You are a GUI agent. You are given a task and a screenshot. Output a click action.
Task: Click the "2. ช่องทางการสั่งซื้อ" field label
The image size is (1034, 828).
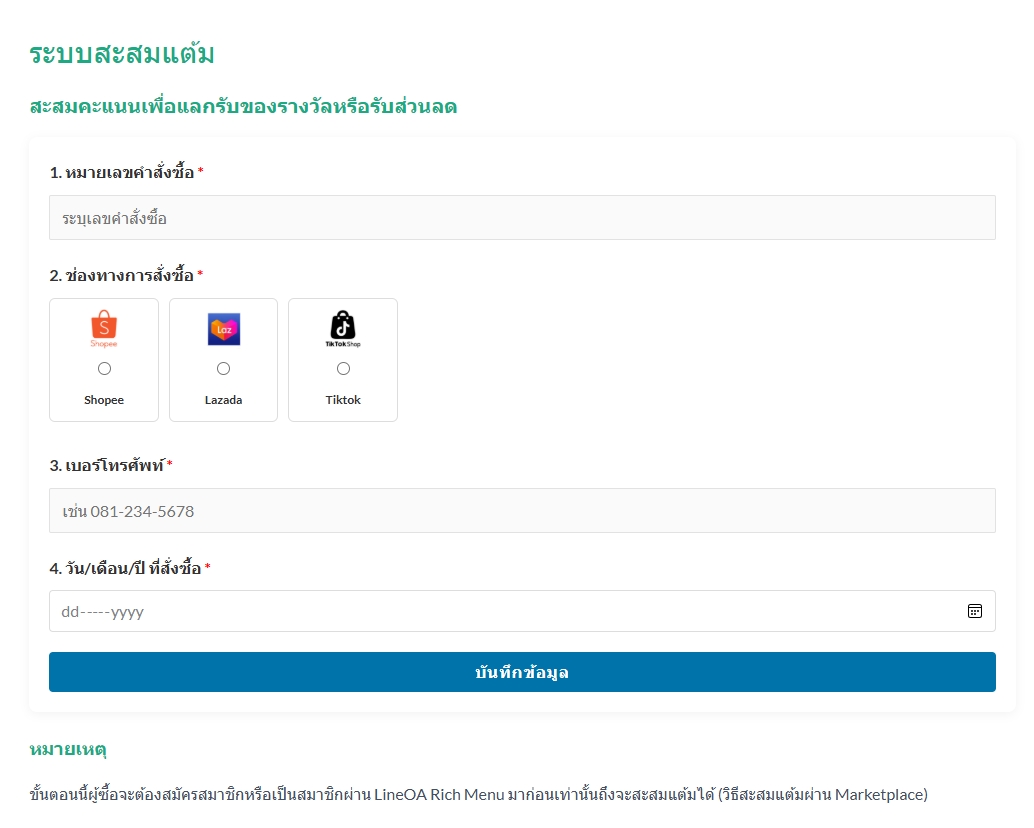pyautogui.click(x=122, y=275)
